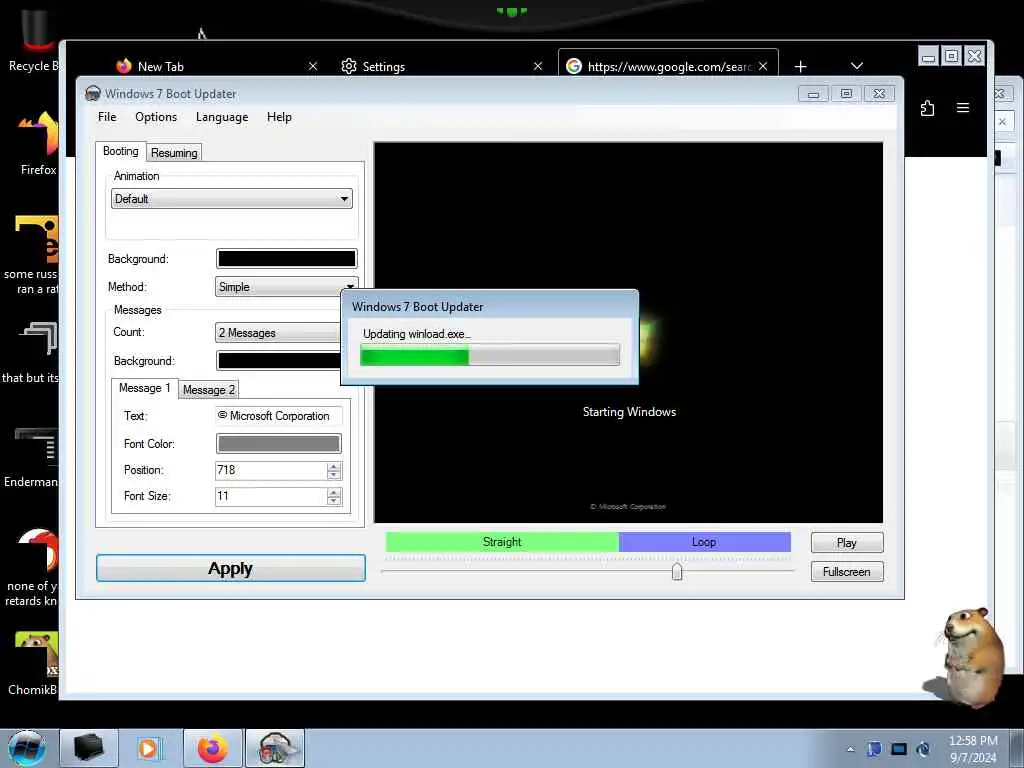The image size is (1024, 768).
Task: Show hidden tray icons arrow
Action: [x=850, y=750]
